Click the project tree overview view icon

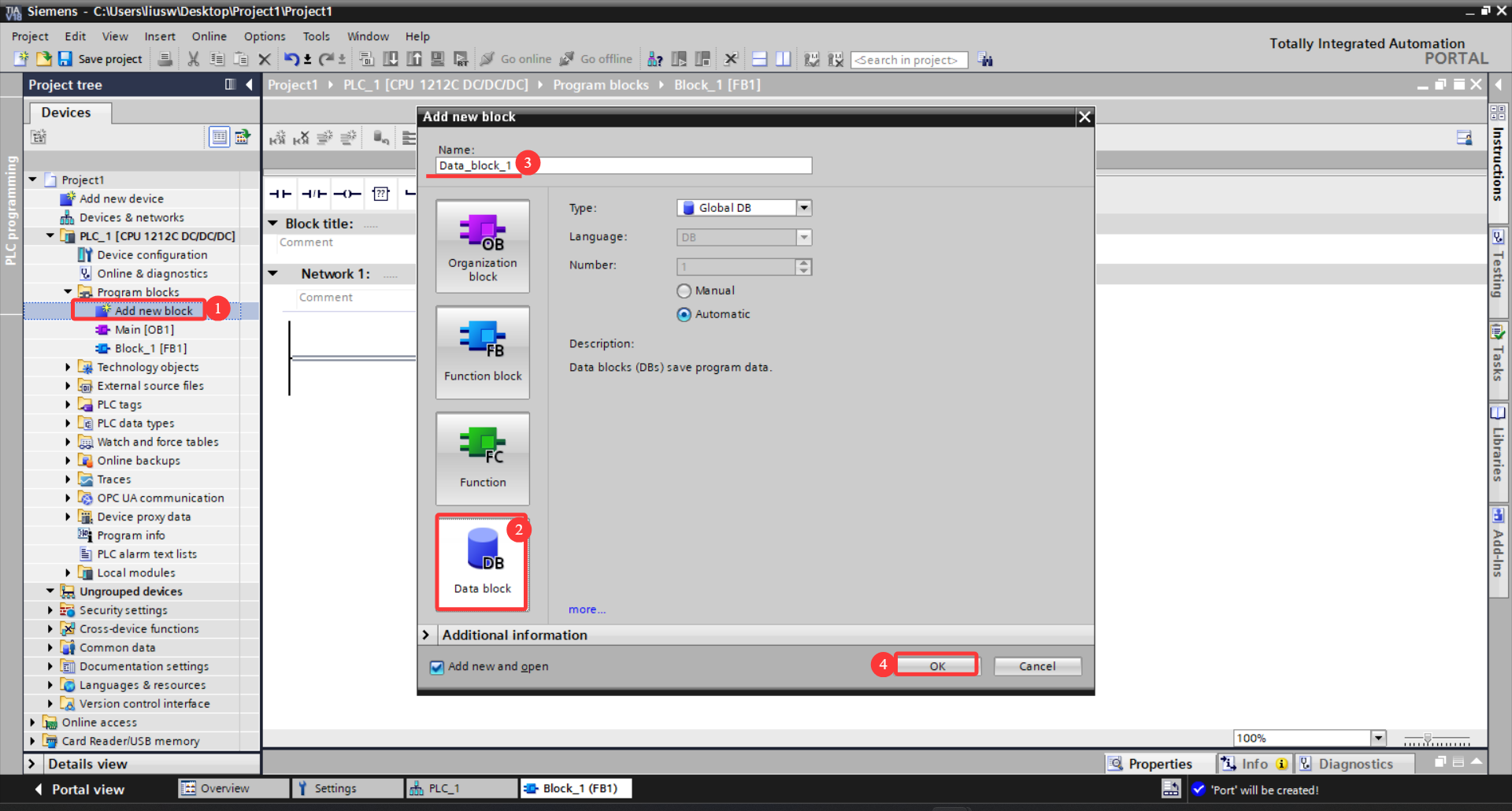(220, 137)
